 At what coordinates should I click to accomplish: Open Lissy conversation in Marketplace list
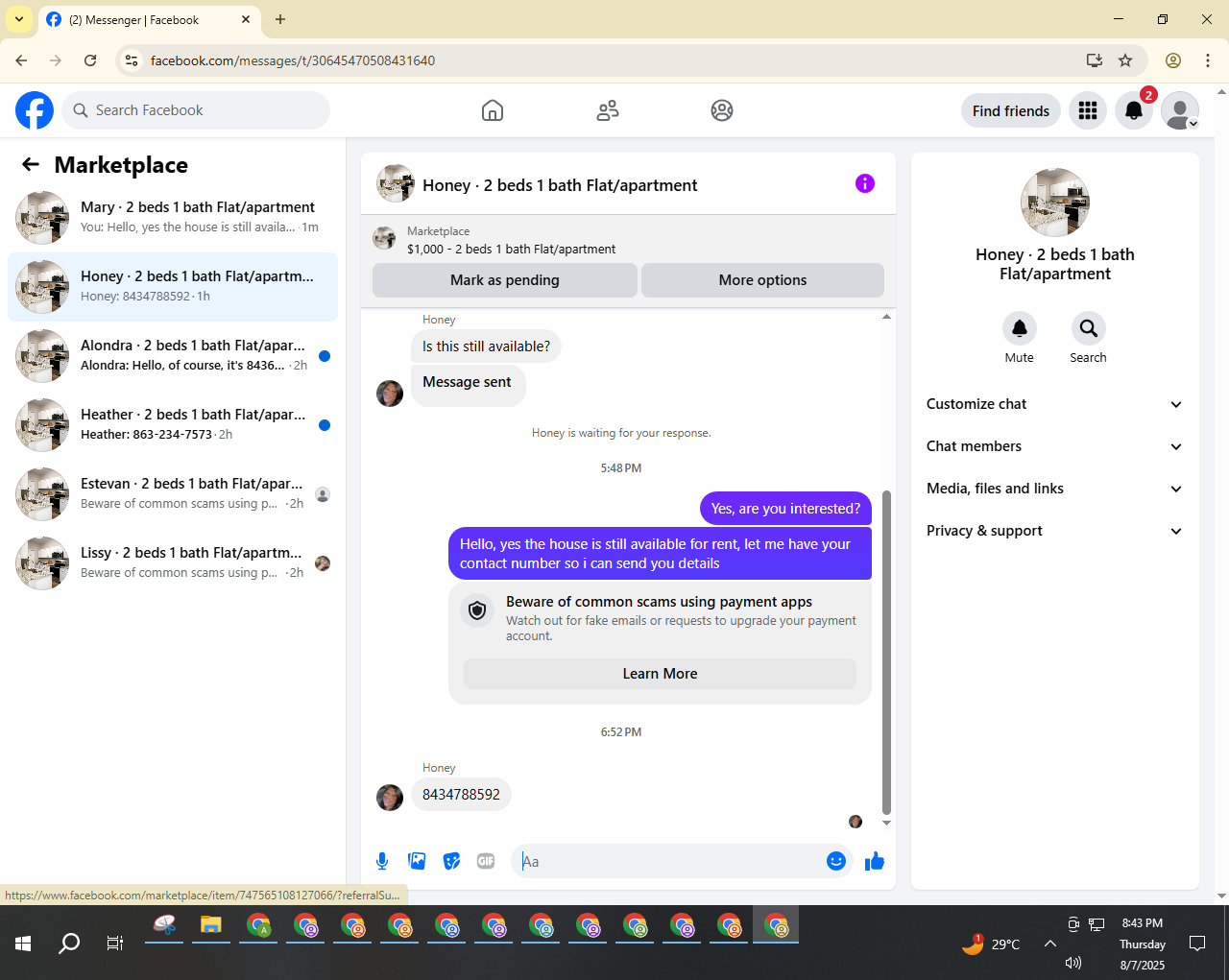pyautogui.click(x=173, y=563)
